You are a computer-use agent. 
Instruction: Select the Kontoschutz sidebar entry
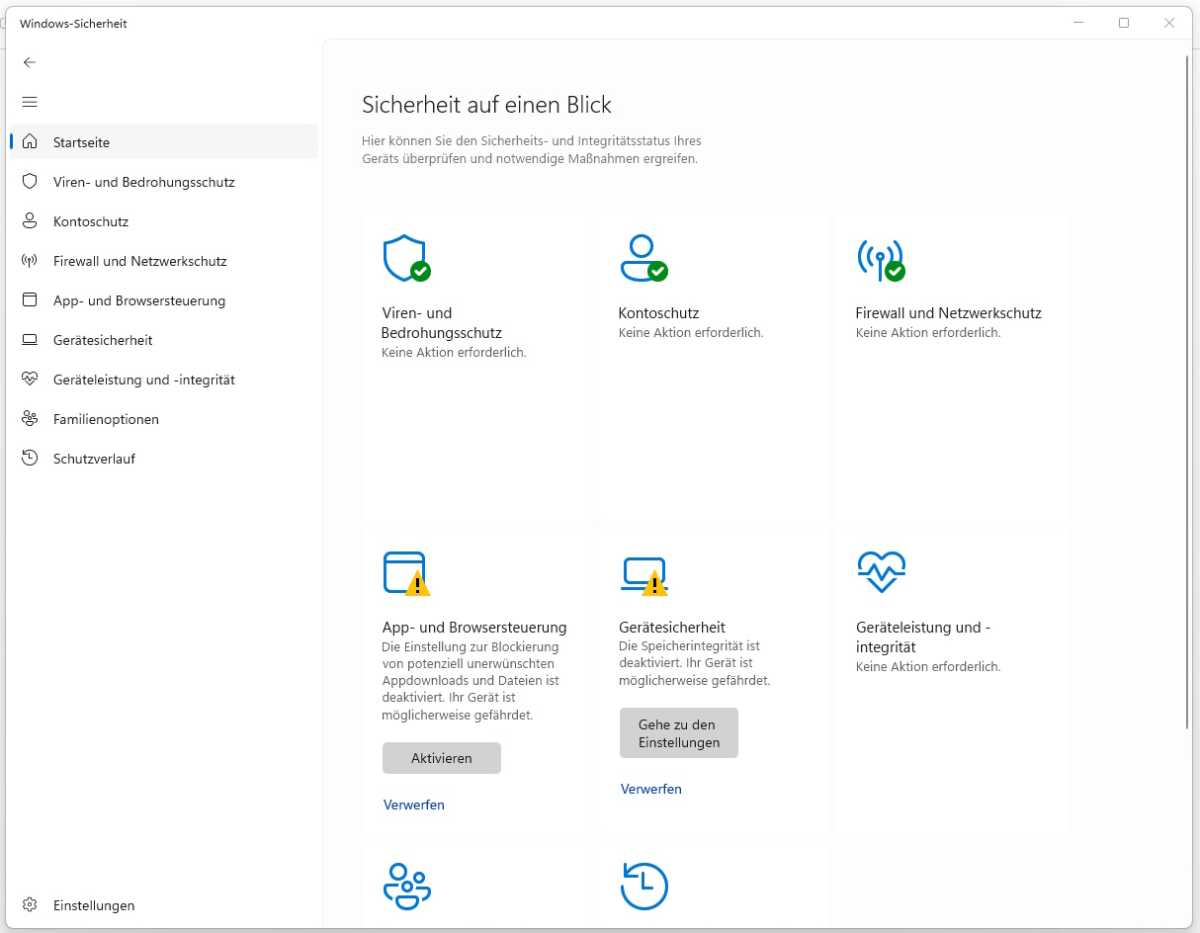pyautogui.click(x=92, y=221)
